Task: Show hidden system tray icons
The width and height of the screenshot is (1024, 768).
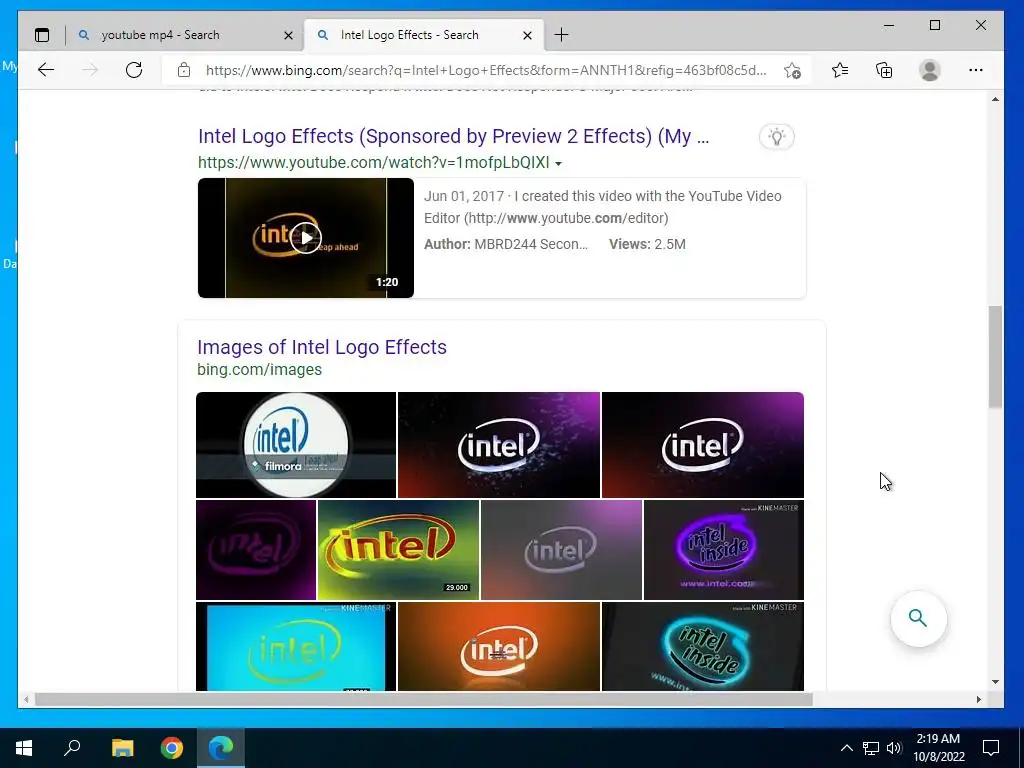Action: (846, 748)
